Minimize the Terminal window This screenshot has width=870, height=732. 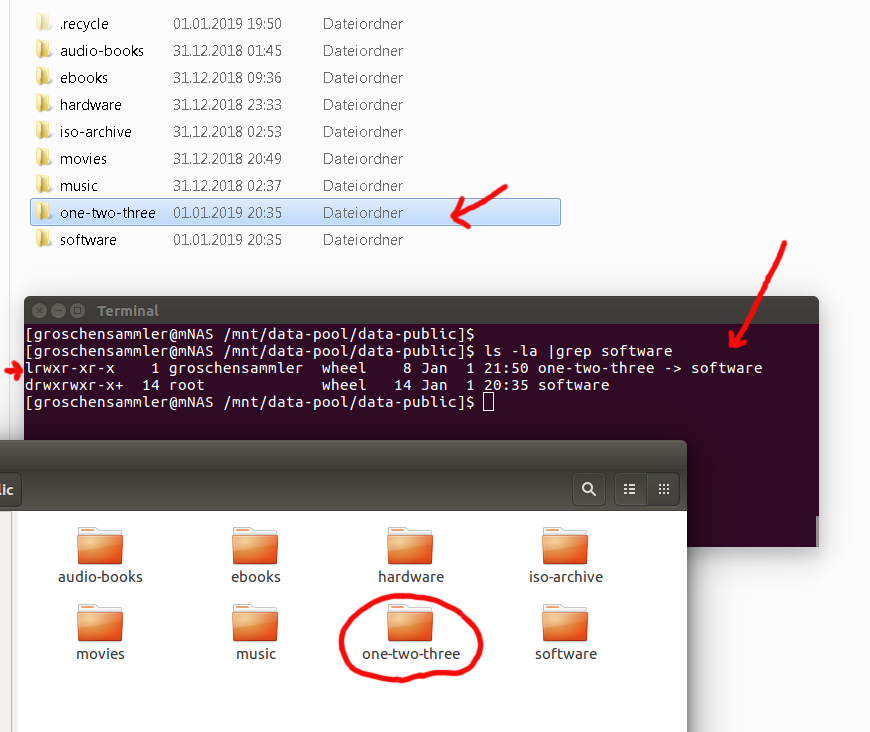[59, 311]
